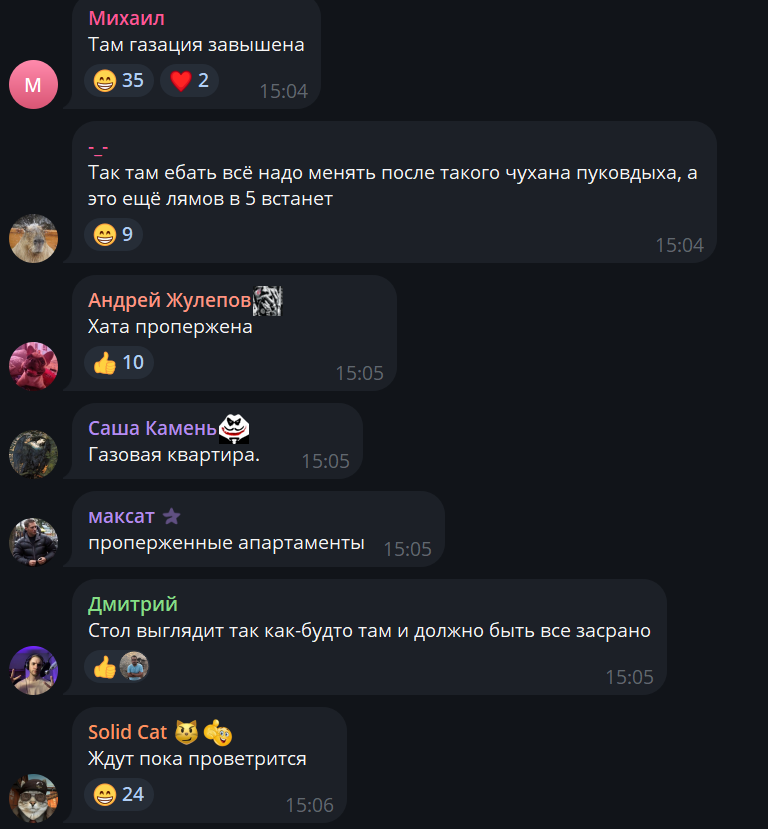The width and height of the screenshot is (768, 829).
Task: Click the message 'Газовая квартира.'
Action: click(x=174, y=455)
